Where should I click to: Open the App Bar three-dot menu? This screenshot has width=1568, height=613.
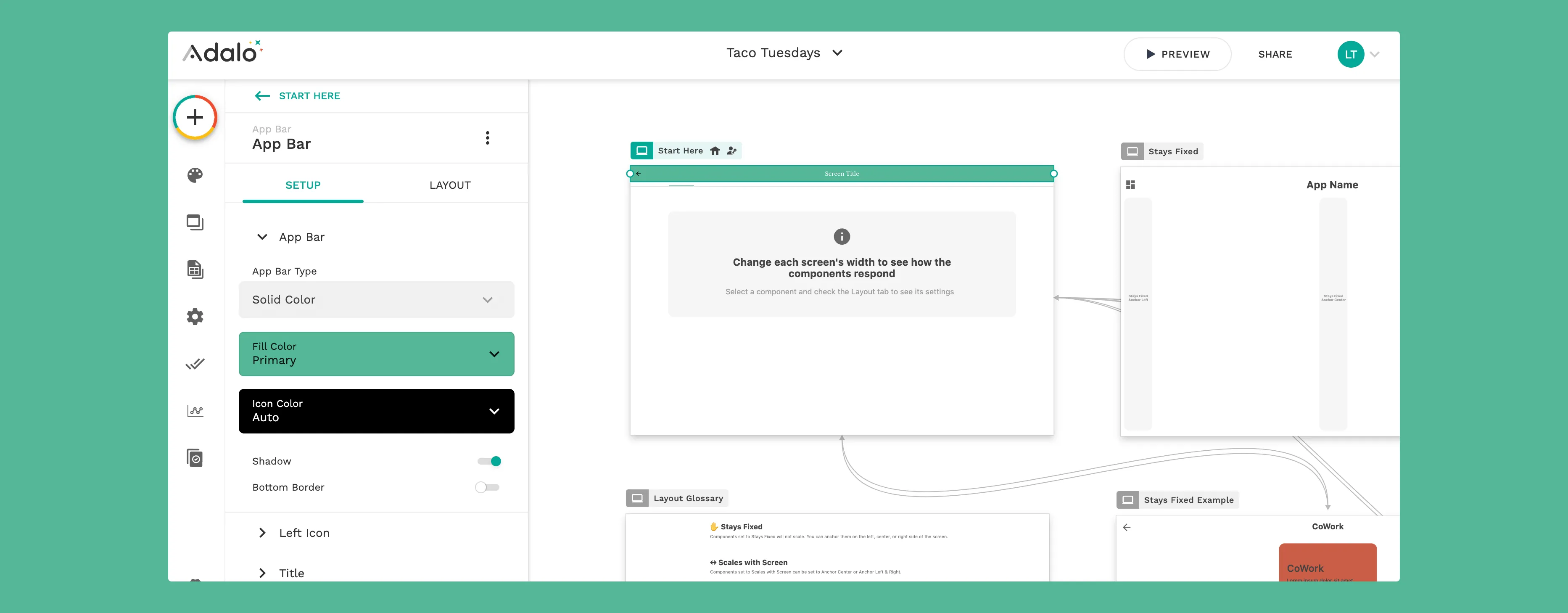(x=487, y=138)
